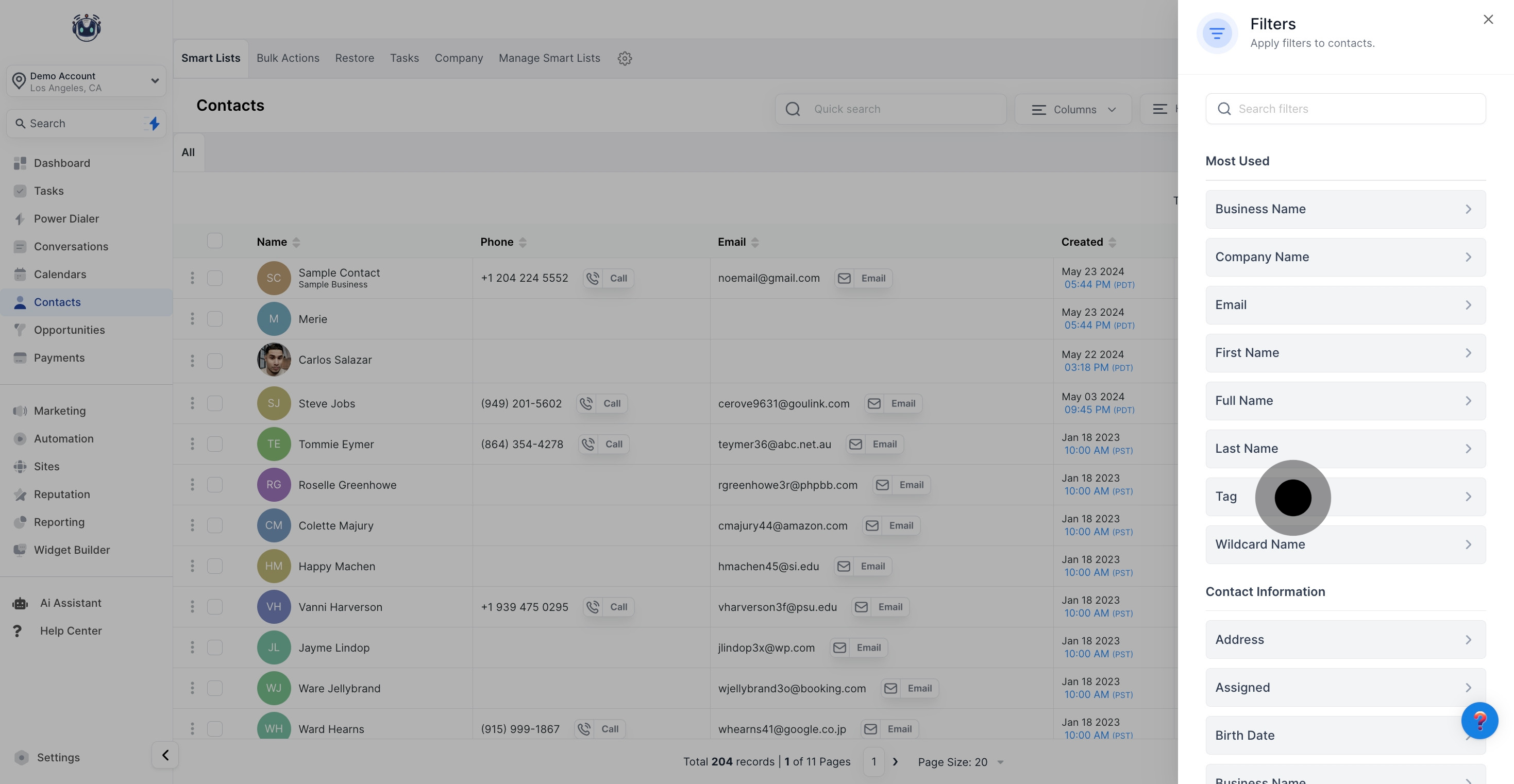Click the phone Call icon for Steve Jobs
The height and width of the screenshot is (784, 1514).
[586, 403]
